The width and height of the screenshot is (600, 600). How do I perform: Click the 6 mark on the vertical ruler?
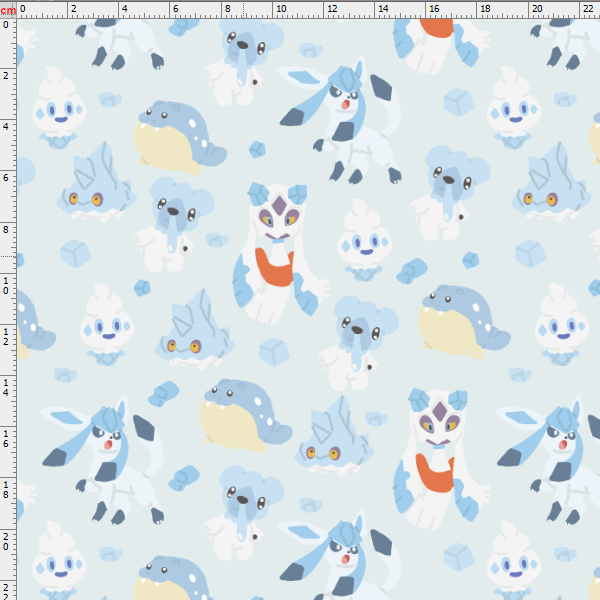7,177
